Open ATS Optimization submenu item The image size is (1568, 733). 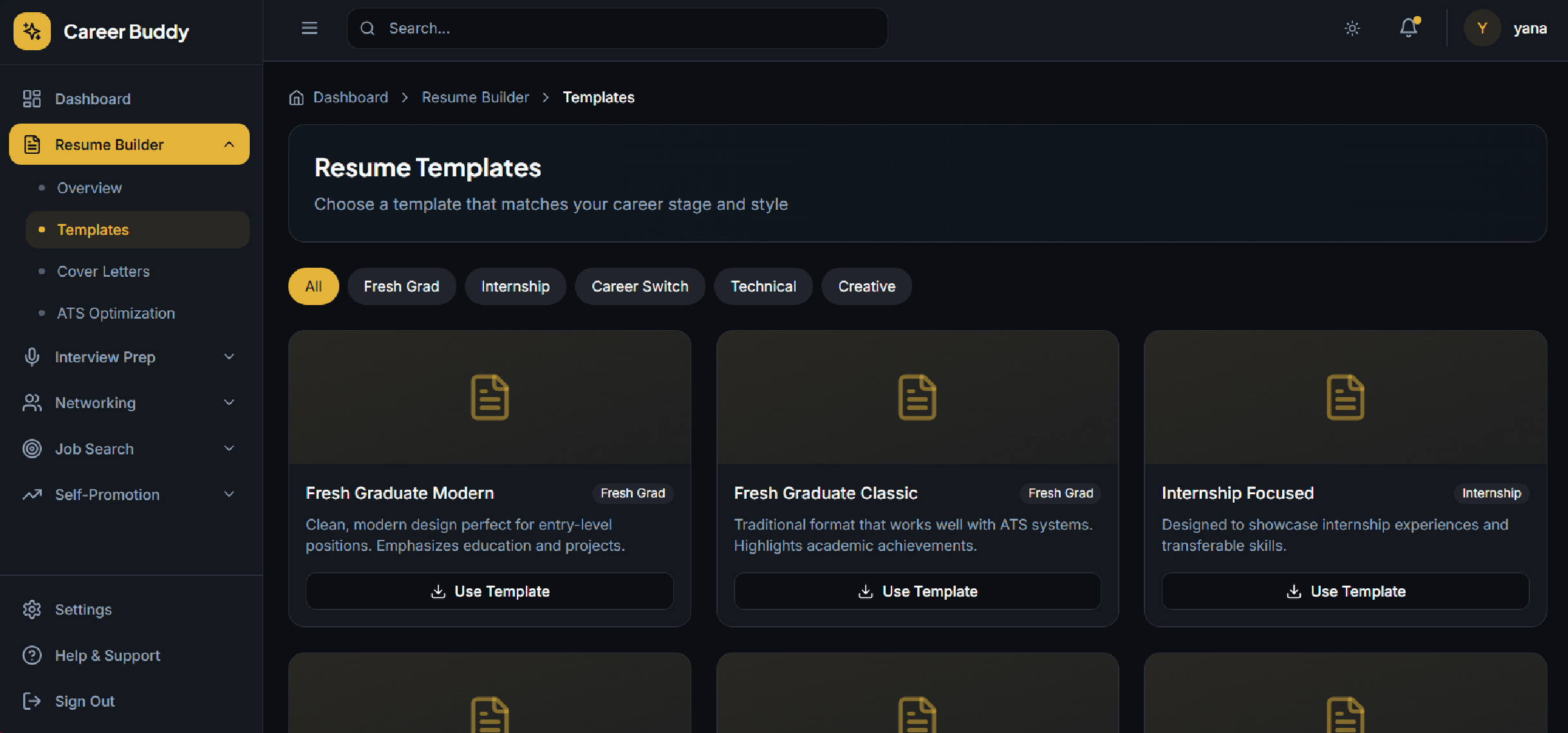pos(116,313)
